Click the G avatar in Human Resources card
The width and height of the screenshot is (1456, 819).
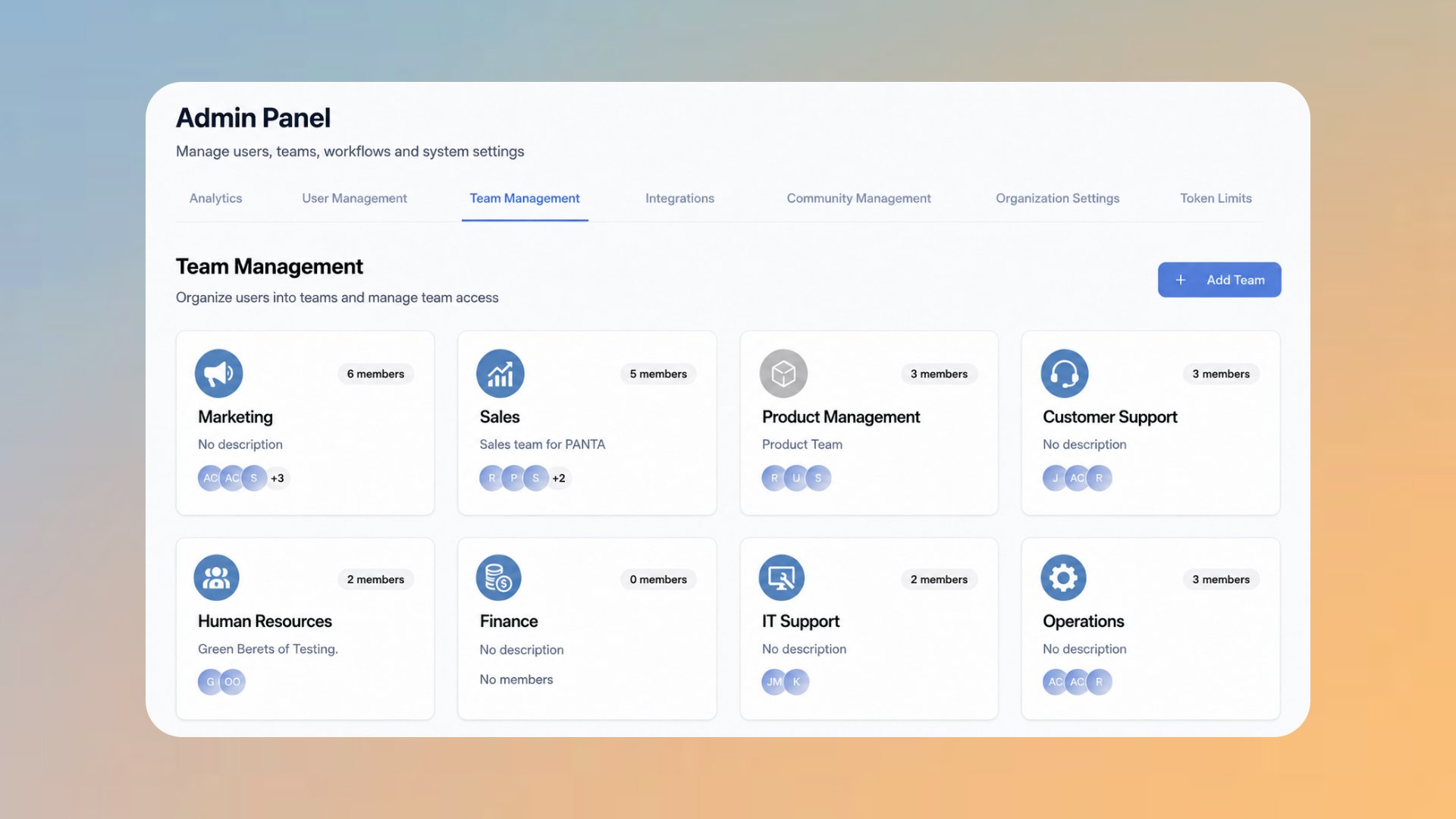tap(210, 682)
